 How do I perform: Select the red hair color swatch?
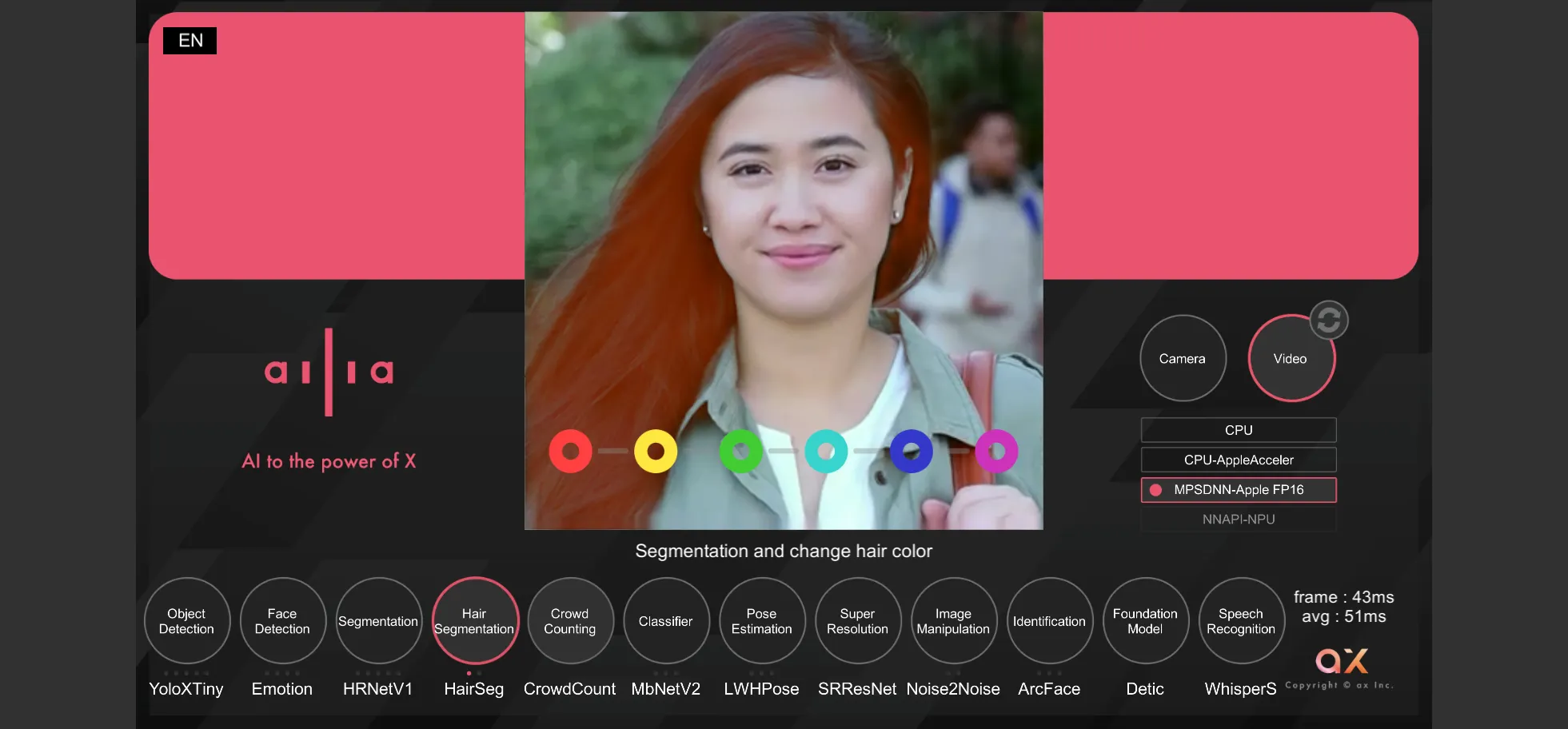[x=570, y=451]
